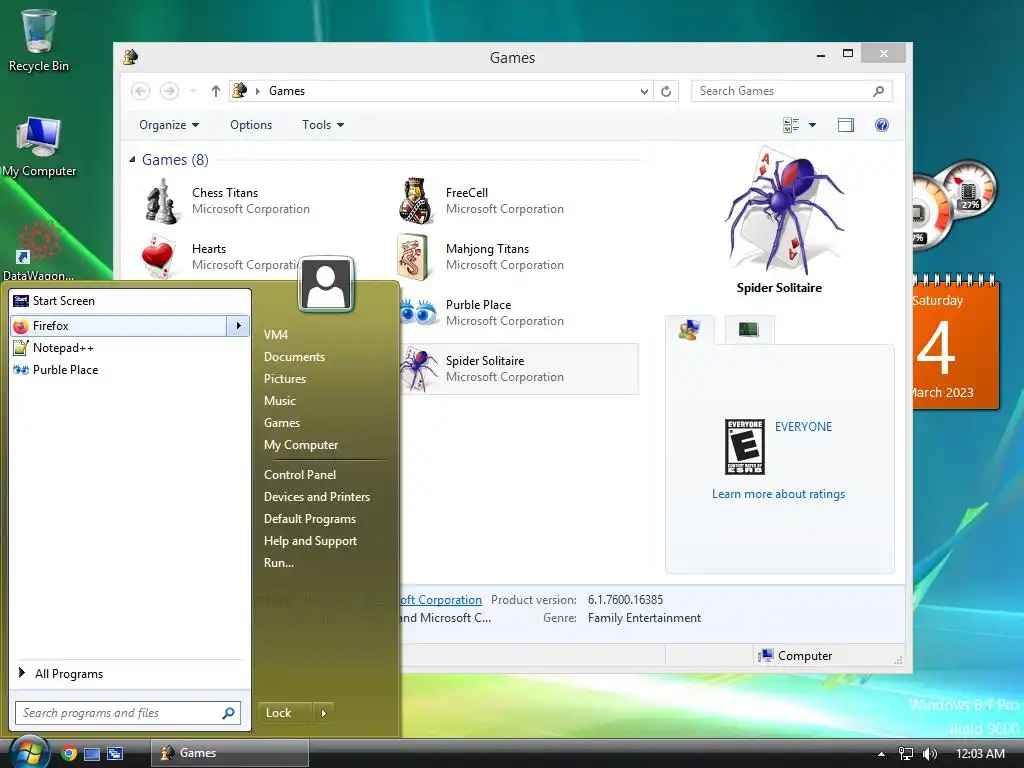1024x768 pixels.
Task: Click the Games taskbar button
Action: [230, 753]
